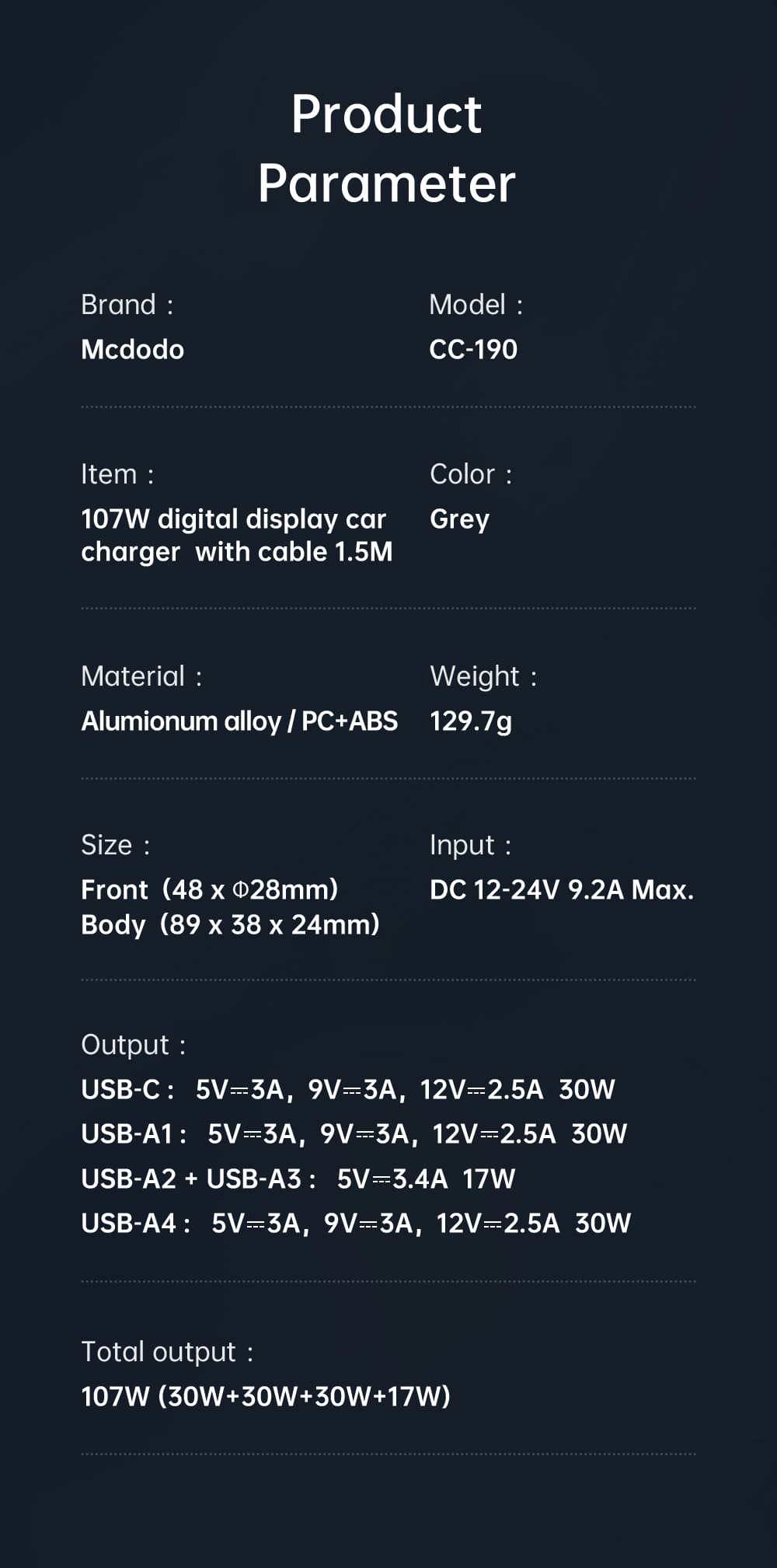Screen dimensions: 777x1568
Task: Click the Body (89 x 38 x 24mm) line
Action: [x=230, y=925]
